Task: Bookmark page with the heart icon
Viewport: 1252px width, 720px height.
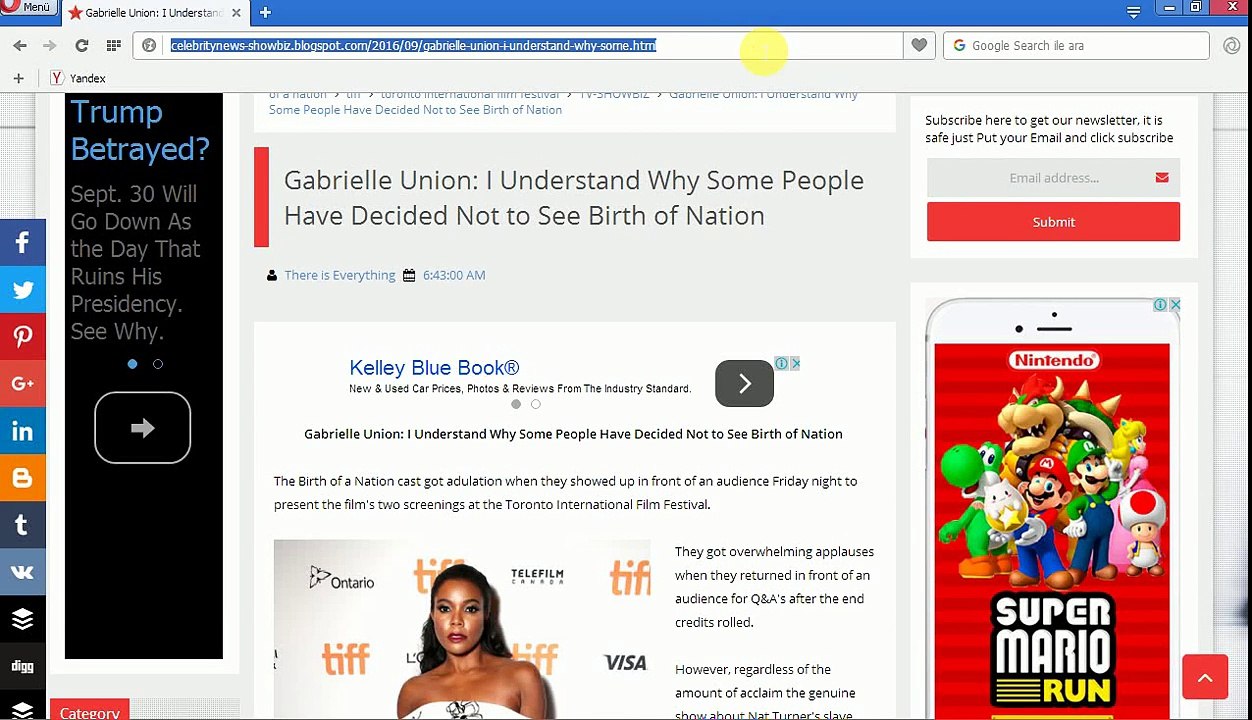Action: (x=919, y=45)
